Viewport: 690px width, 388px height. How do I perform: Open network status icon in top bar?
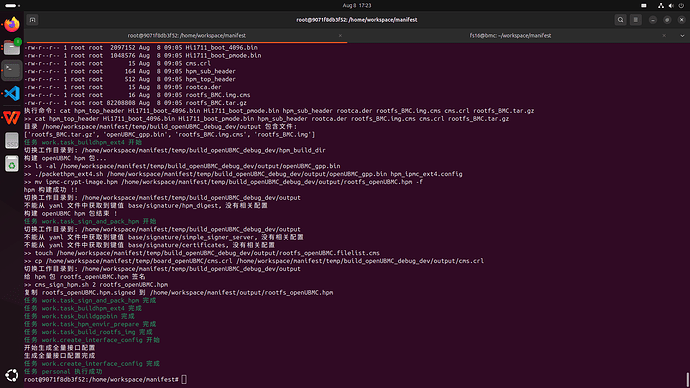tap(661, 5)
